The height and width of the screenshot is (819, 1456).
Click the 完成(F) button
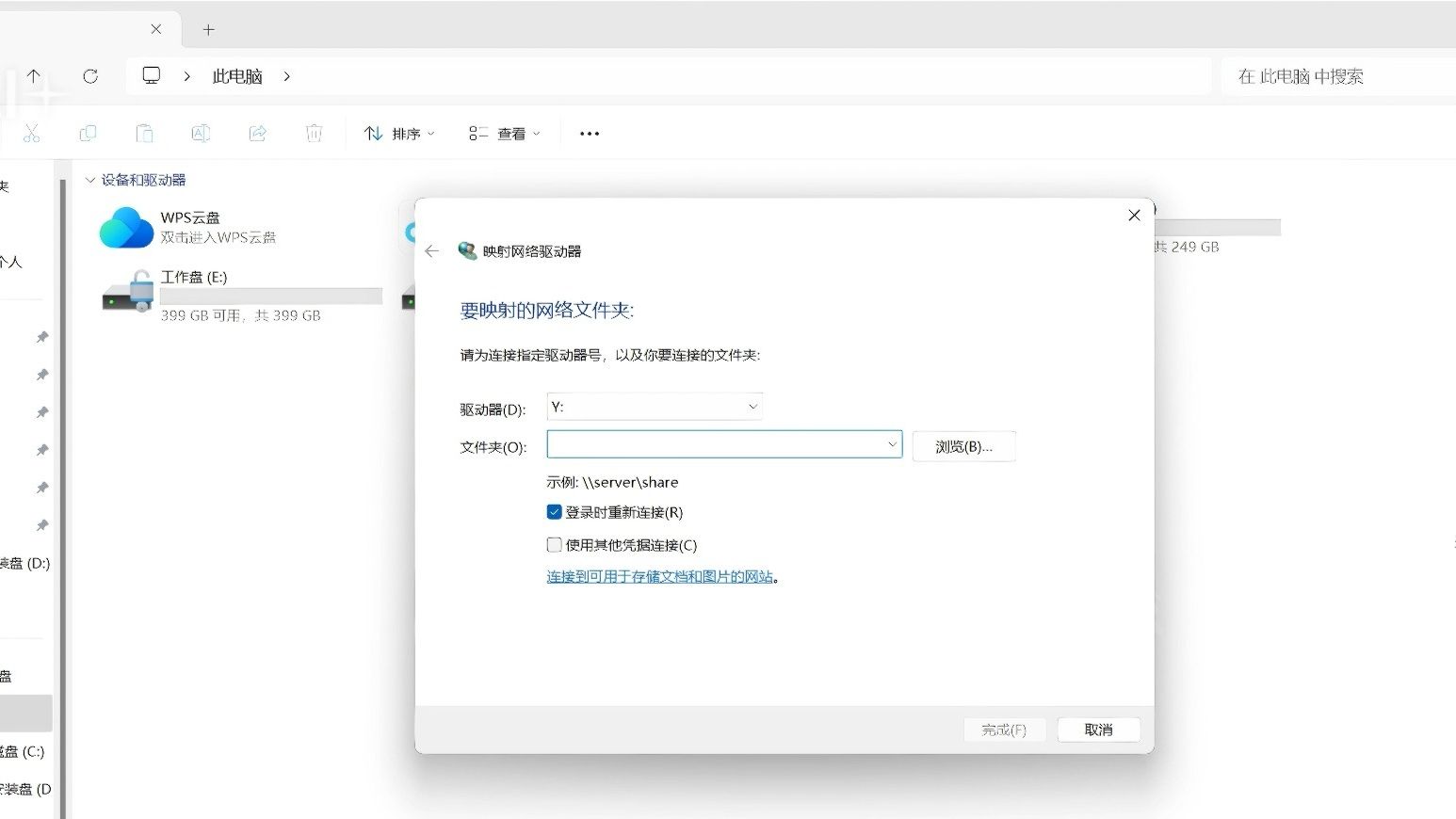[1004, 730]
